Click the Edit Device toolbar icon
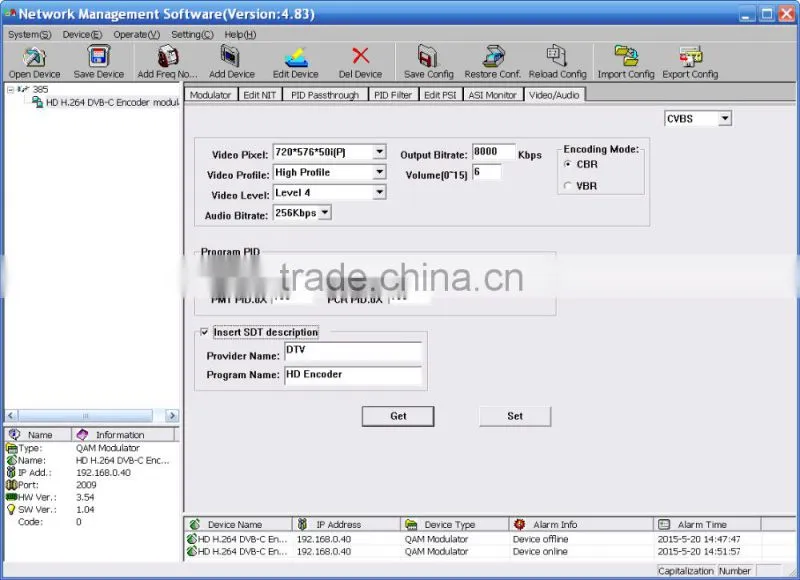The image size is (800, 580). click(296, 57)
